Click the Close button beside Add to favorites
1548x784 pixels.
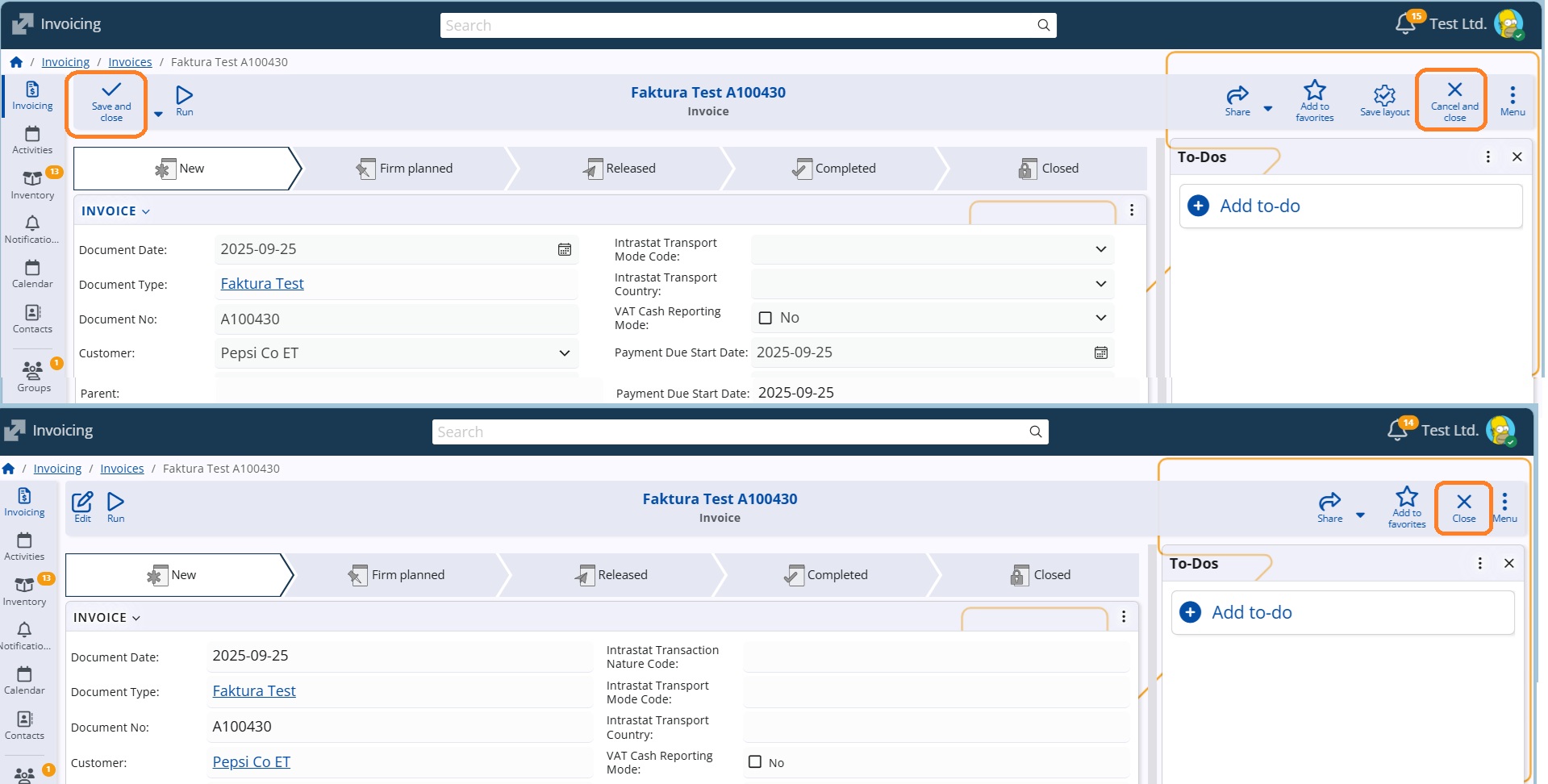click(x=1464, y=508)
